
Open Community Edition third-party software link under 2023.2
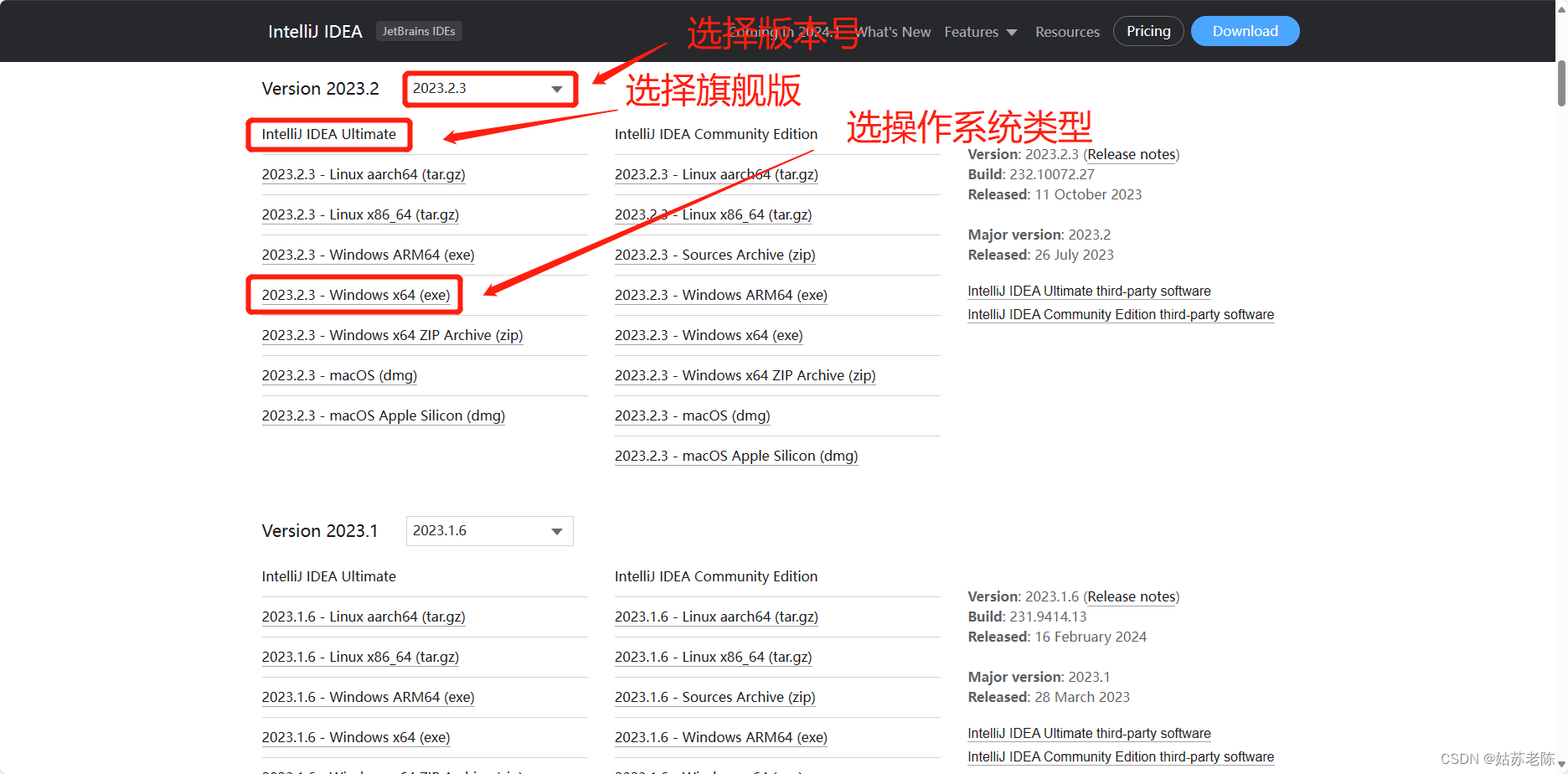tap(1121, 314)
